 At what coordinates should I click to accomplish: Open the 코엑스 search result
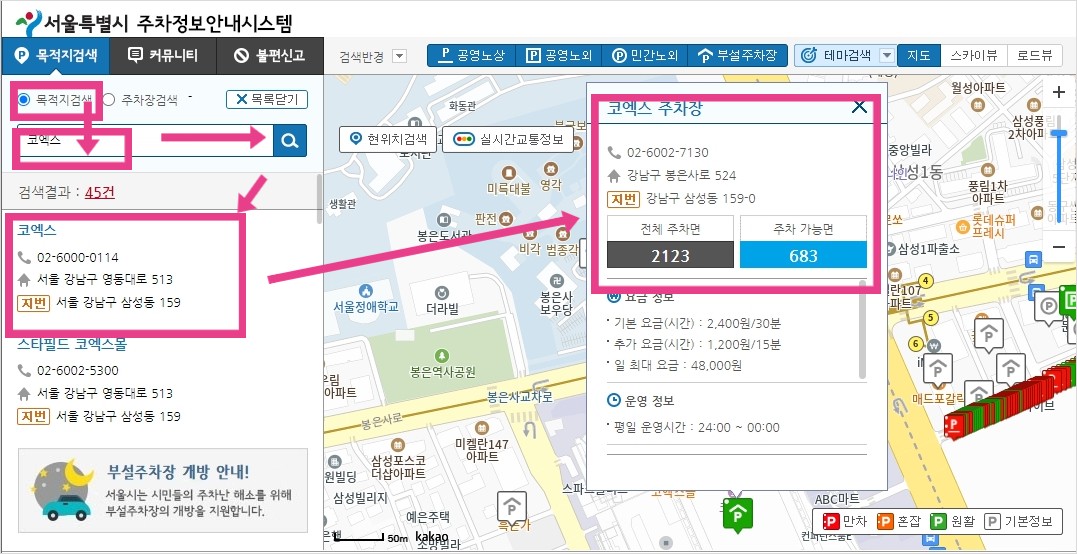[x=37, y=231]
